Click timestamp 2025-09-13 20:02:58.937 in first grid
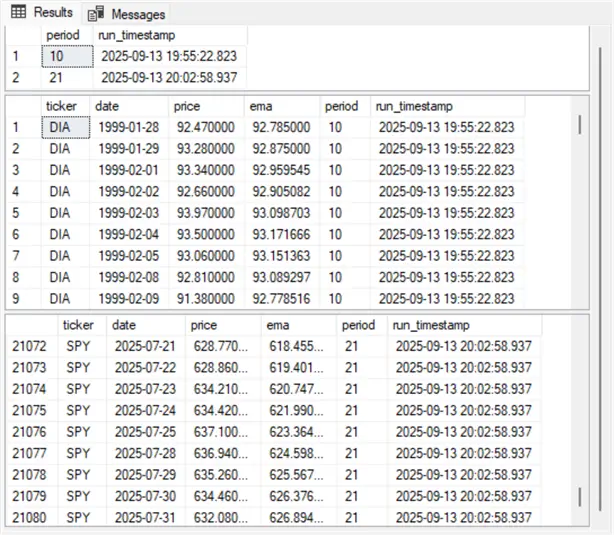Image resolution: width=614 pixels, height=535 pixels. (170, 78)
